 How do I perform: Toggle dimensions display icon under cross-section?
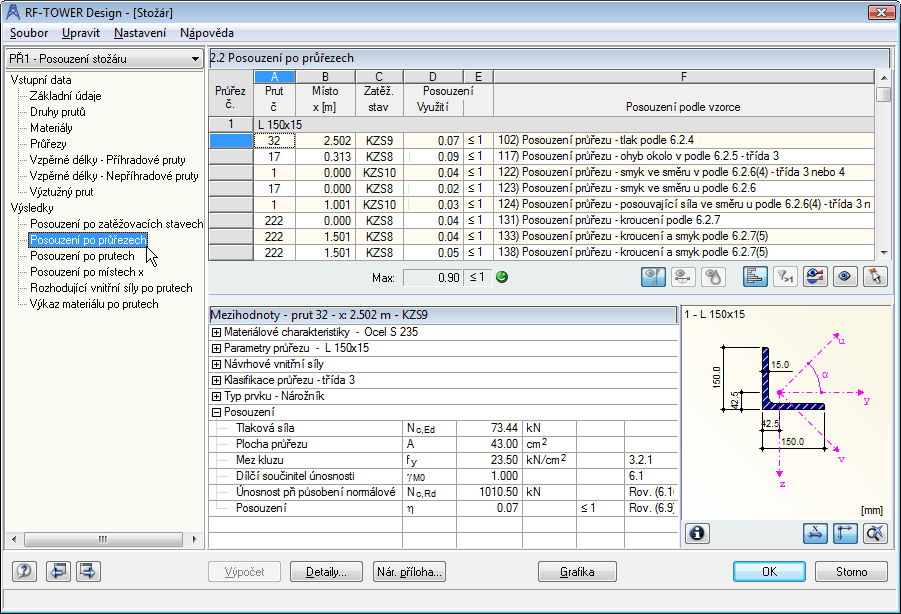pyautogui.click(x=815, y=534)
